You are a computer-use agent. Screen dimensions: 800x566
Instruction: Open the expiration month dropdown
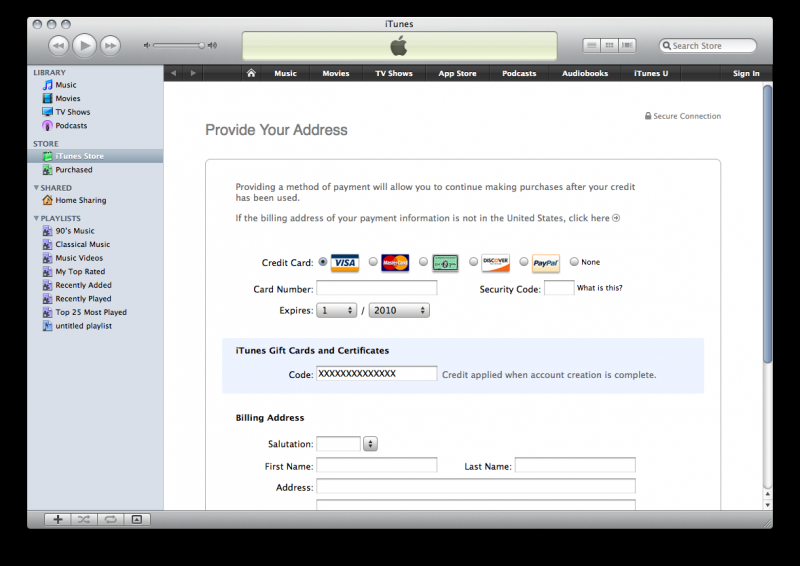click(337, 311)
